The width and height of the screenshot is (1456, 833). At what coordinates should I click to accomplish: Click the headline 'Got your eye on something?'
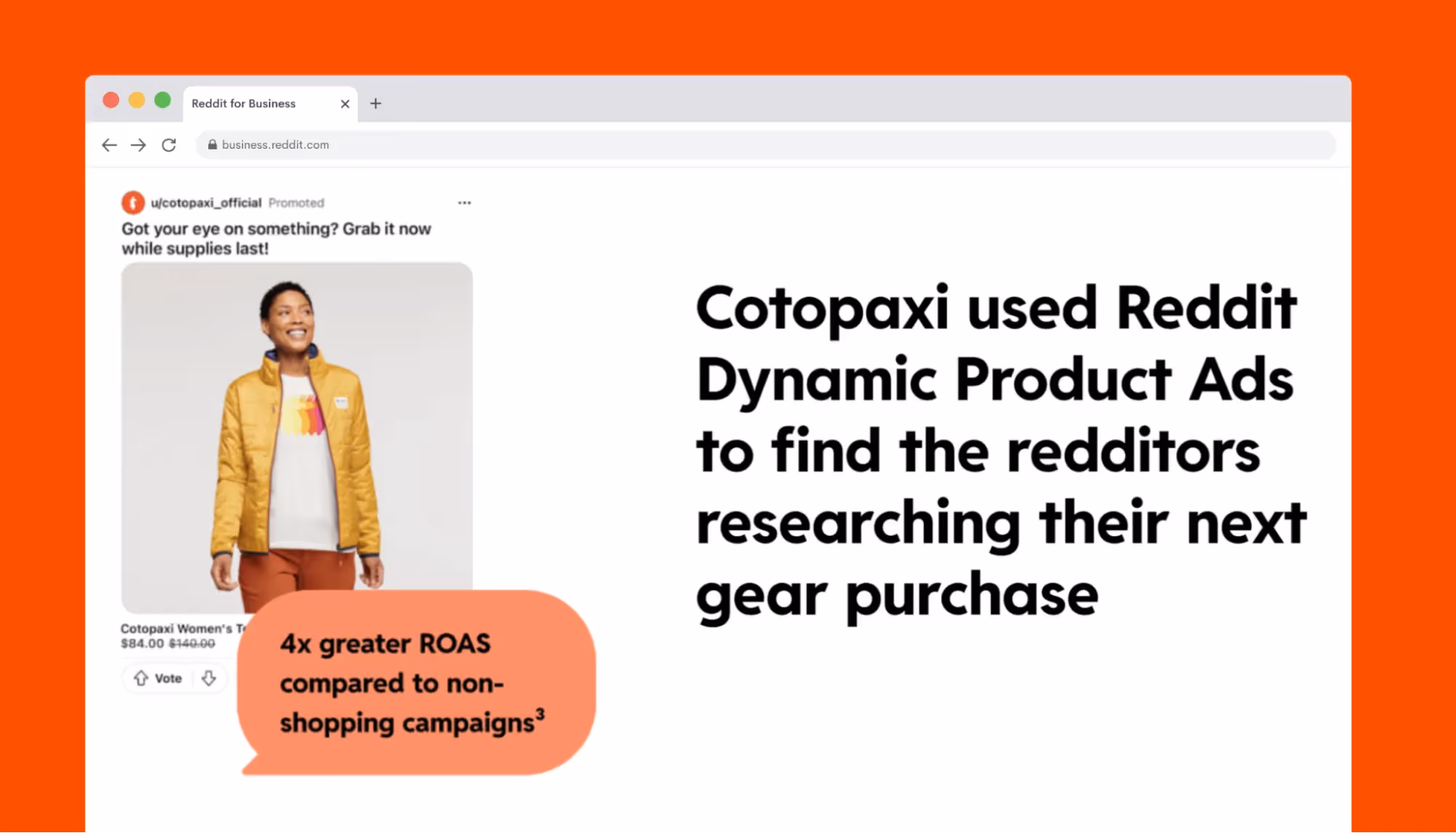point(276,229)
